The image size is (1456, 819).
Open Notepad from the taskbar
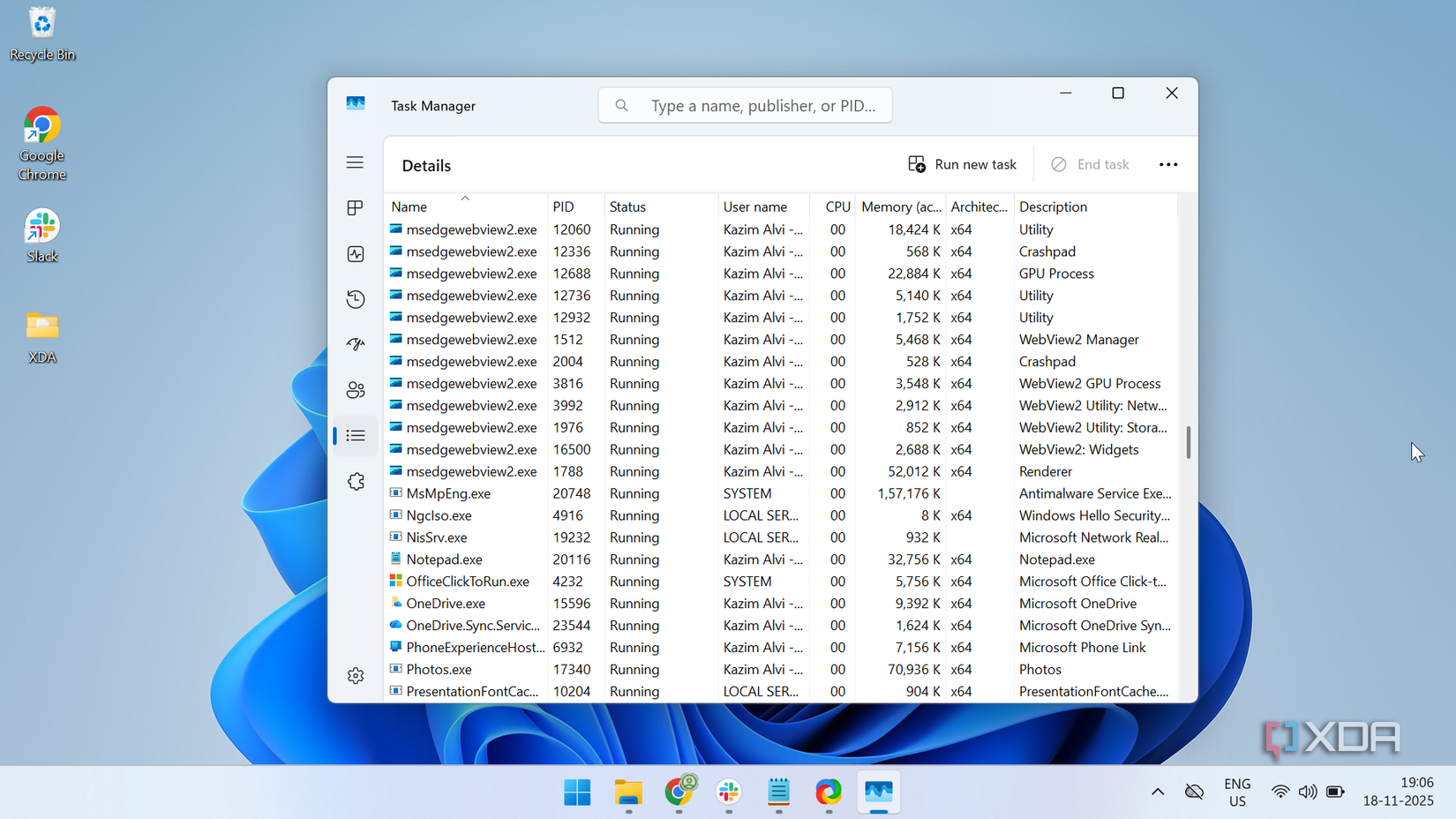click(778, 793)
